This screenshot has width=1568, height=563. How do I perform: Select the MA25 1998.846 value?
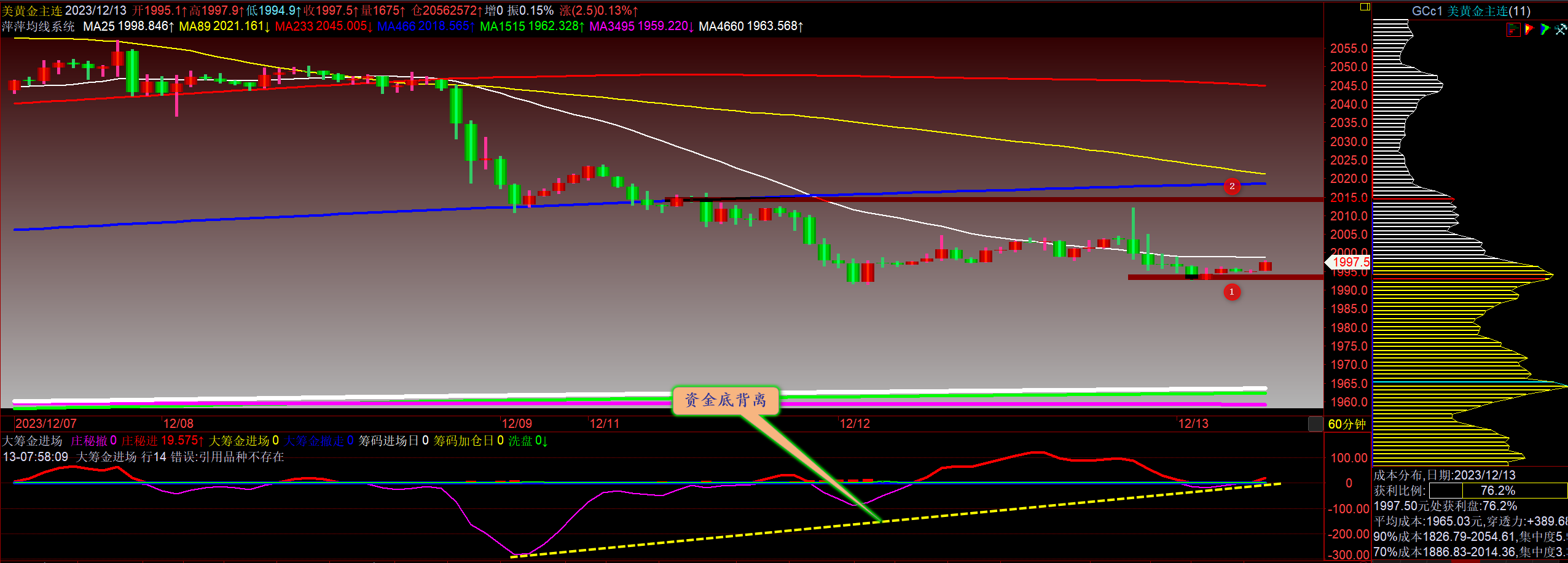coord(128,26)
